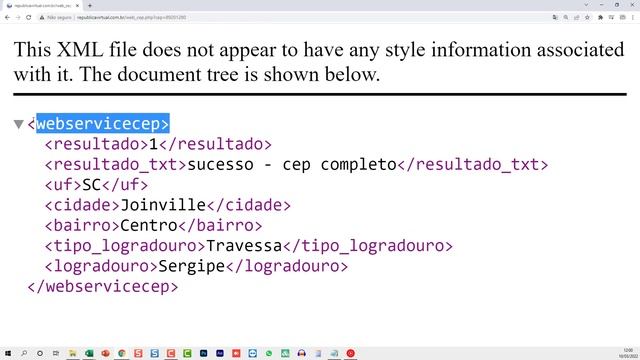Bookmark this page with the star icon

(x=587, y=18)
